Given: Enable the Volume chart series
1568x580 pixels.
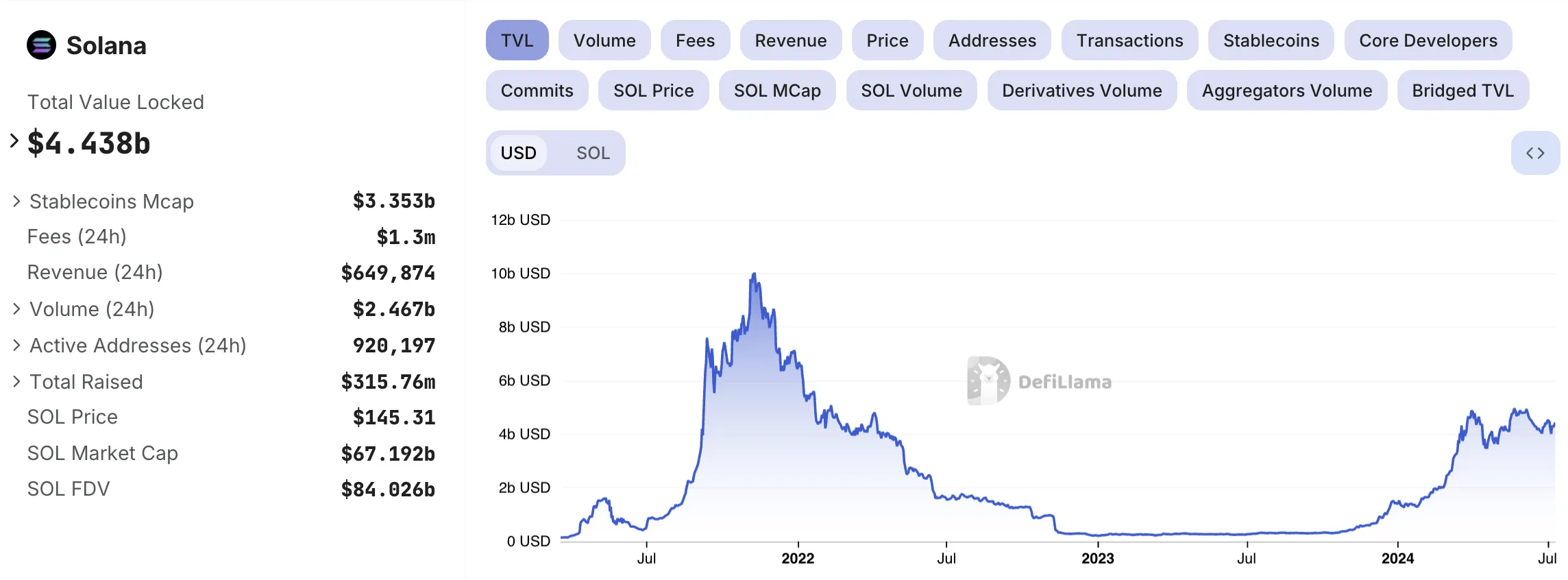Looking at the screenshot, I should (x=604, y=40).
